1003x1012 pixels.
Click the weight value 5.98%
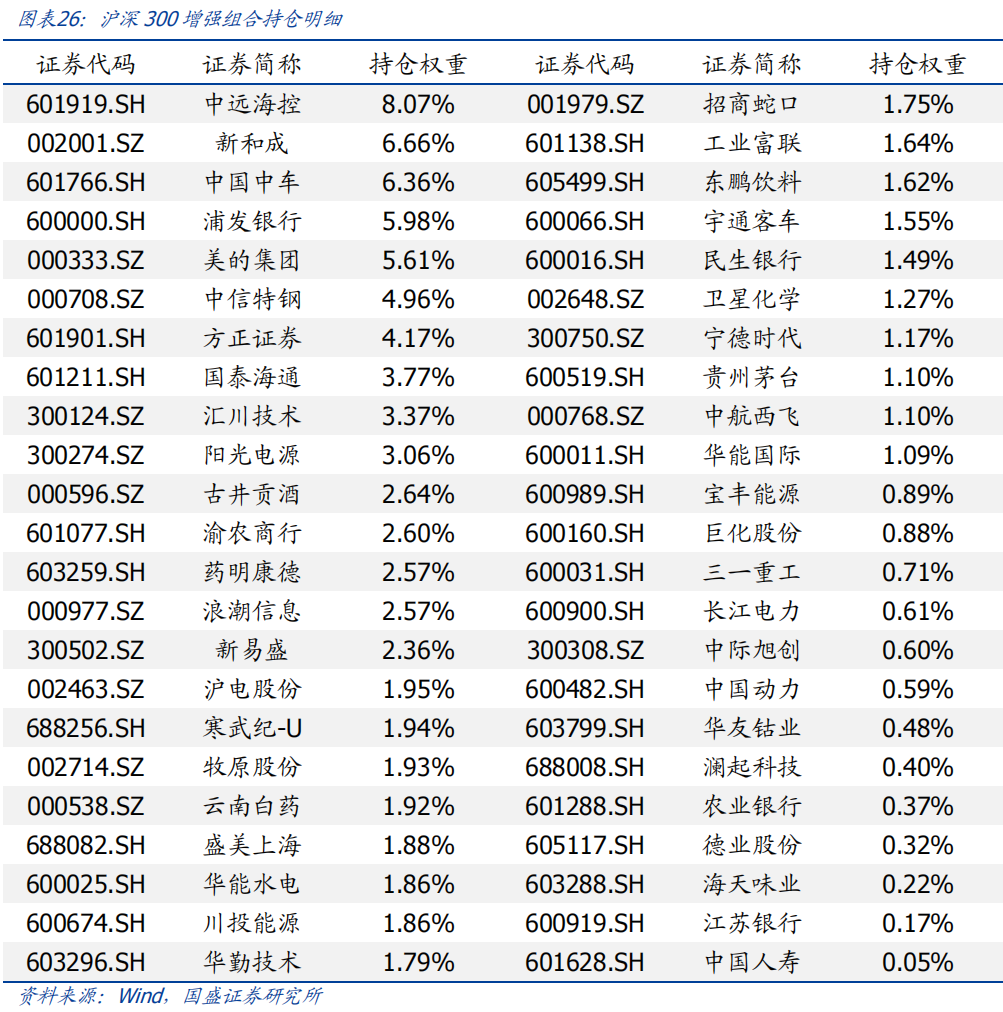coord(418,221)
